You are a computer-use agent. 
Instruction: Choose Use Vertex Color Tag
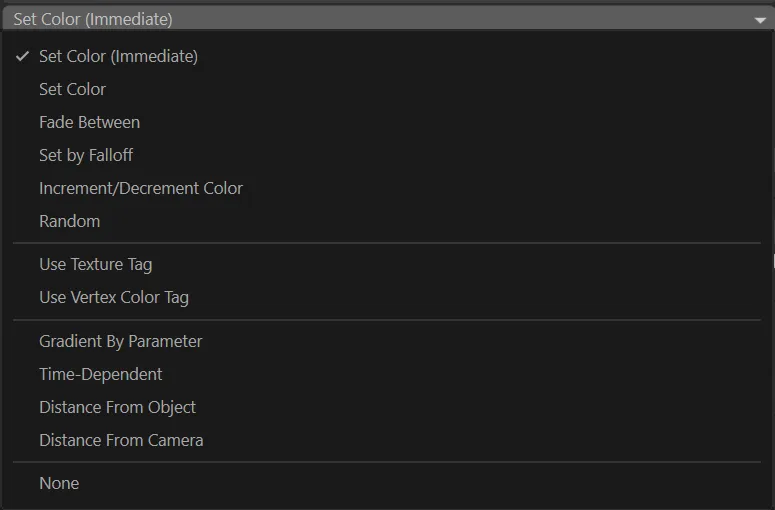(113, 298)
